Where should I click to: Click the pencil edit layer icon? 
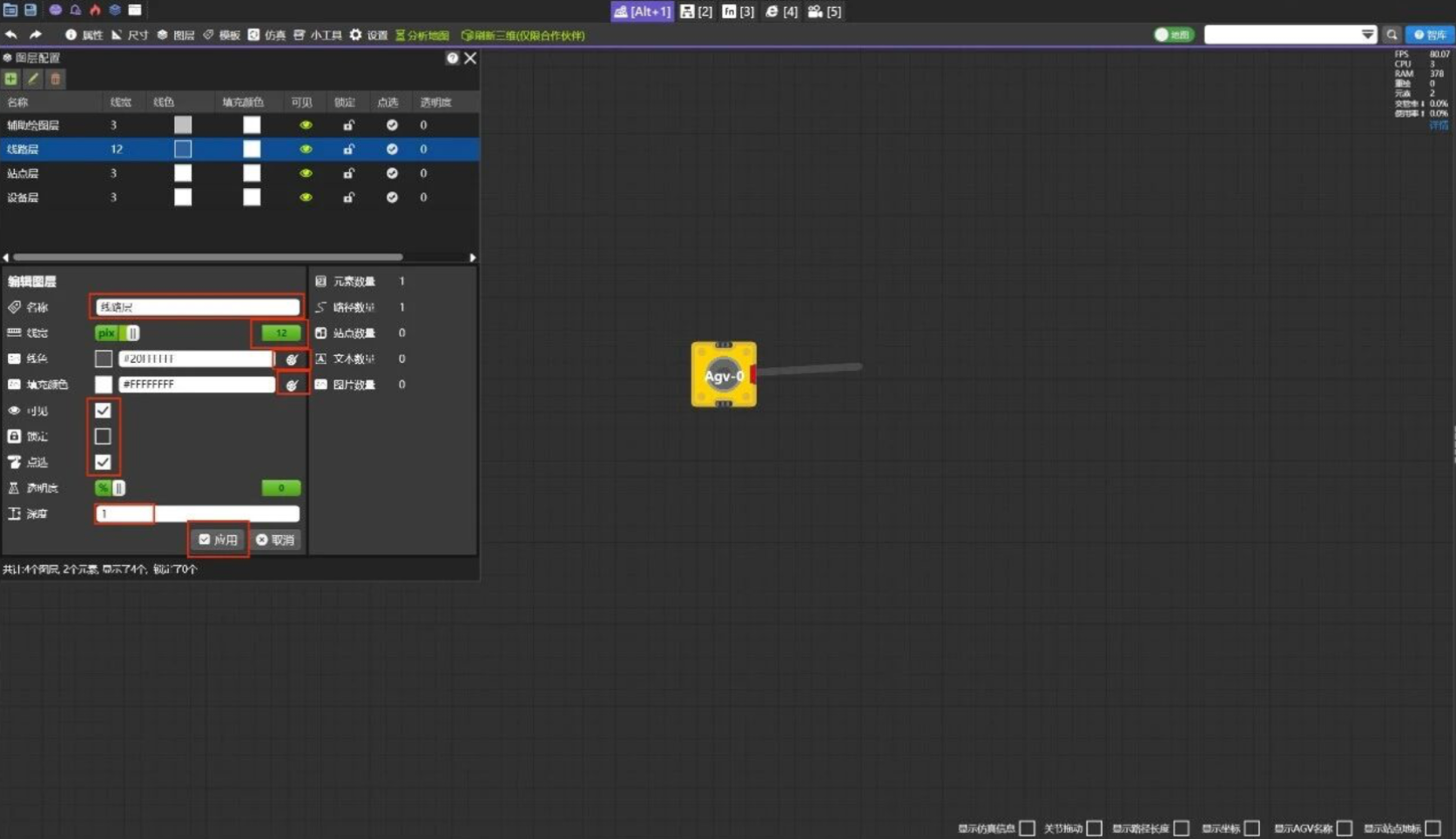pyautogui.click(x=33, y=79)
